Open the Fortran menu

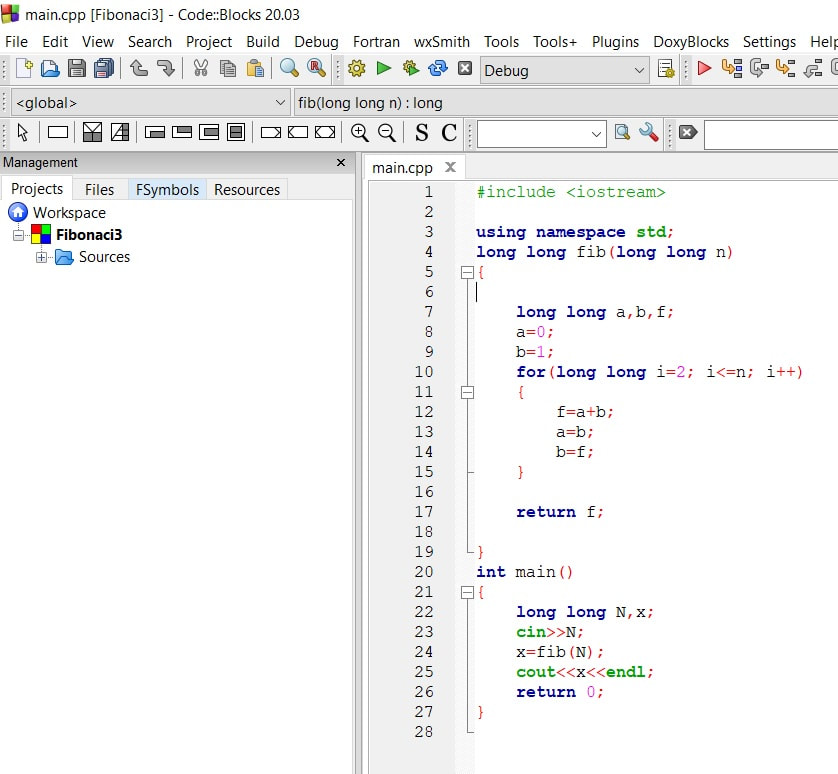point(376,42)
